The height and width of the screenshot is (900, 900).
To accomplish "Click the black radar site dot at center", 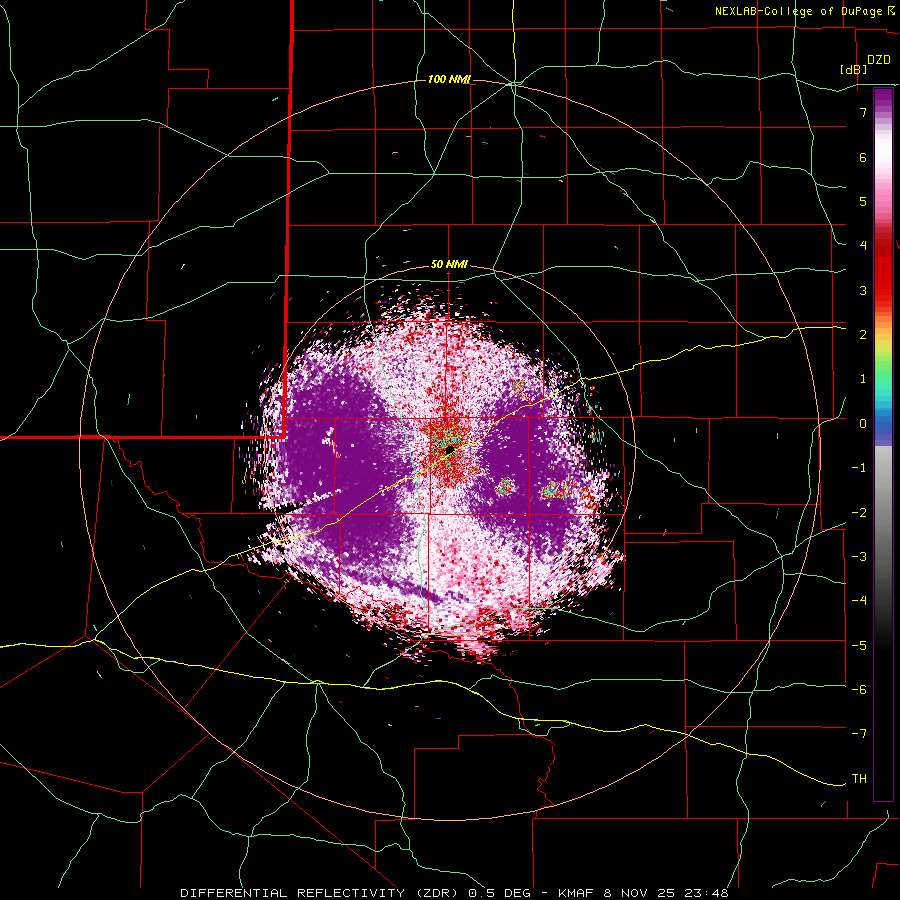I will (449, 449).
